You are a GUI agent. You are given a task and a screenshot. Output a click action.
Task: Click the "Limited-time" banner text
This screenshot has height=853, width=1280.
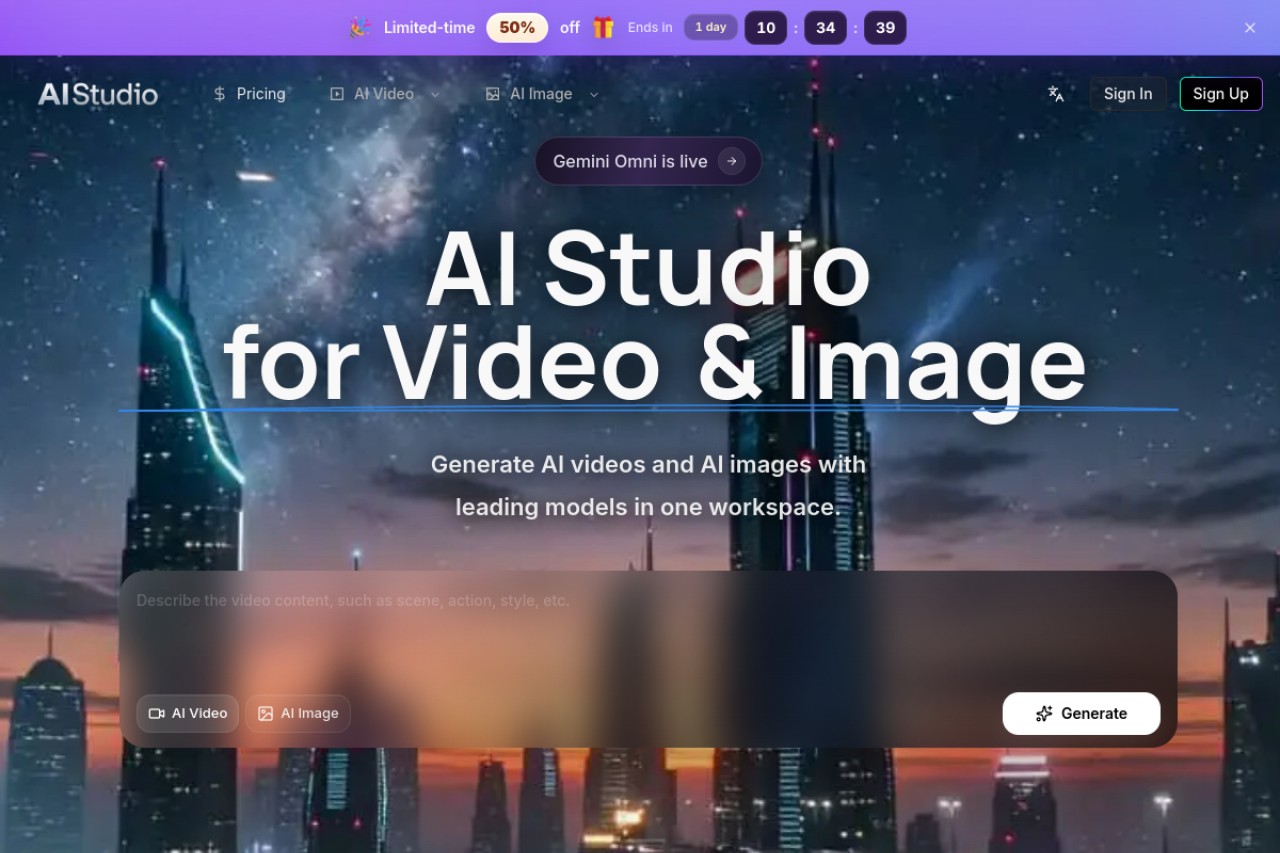429,28
